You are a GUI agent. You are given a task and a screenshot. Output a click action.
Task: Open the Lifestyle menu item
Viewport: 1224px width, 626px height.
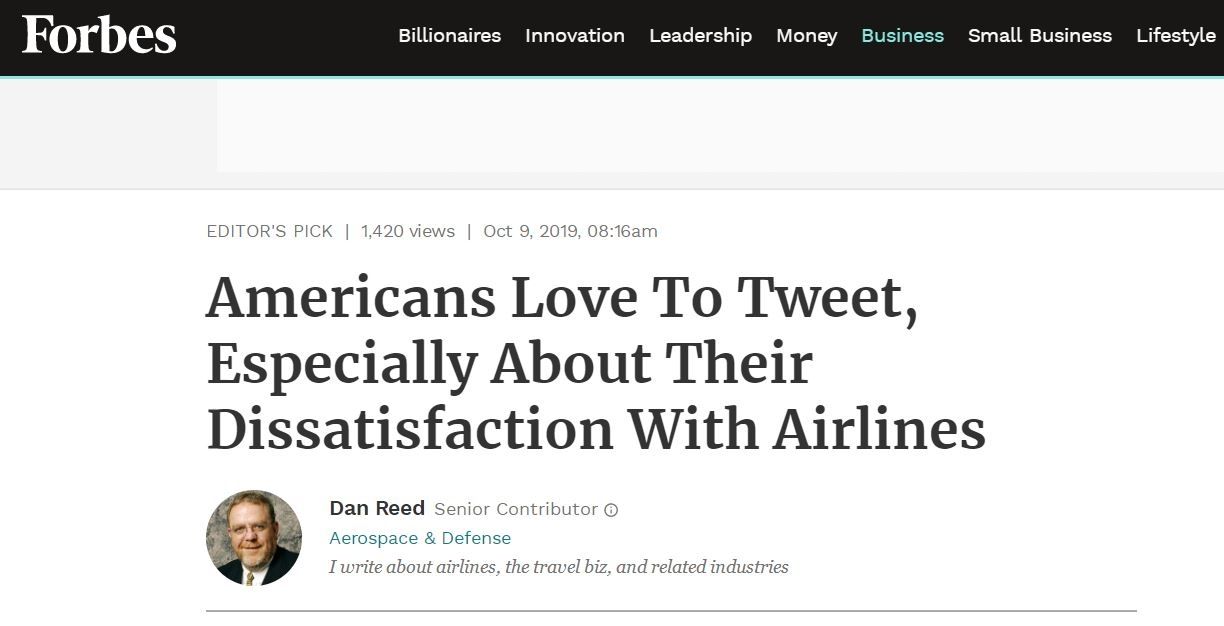pyautogui.click(x=1175, y=36)
